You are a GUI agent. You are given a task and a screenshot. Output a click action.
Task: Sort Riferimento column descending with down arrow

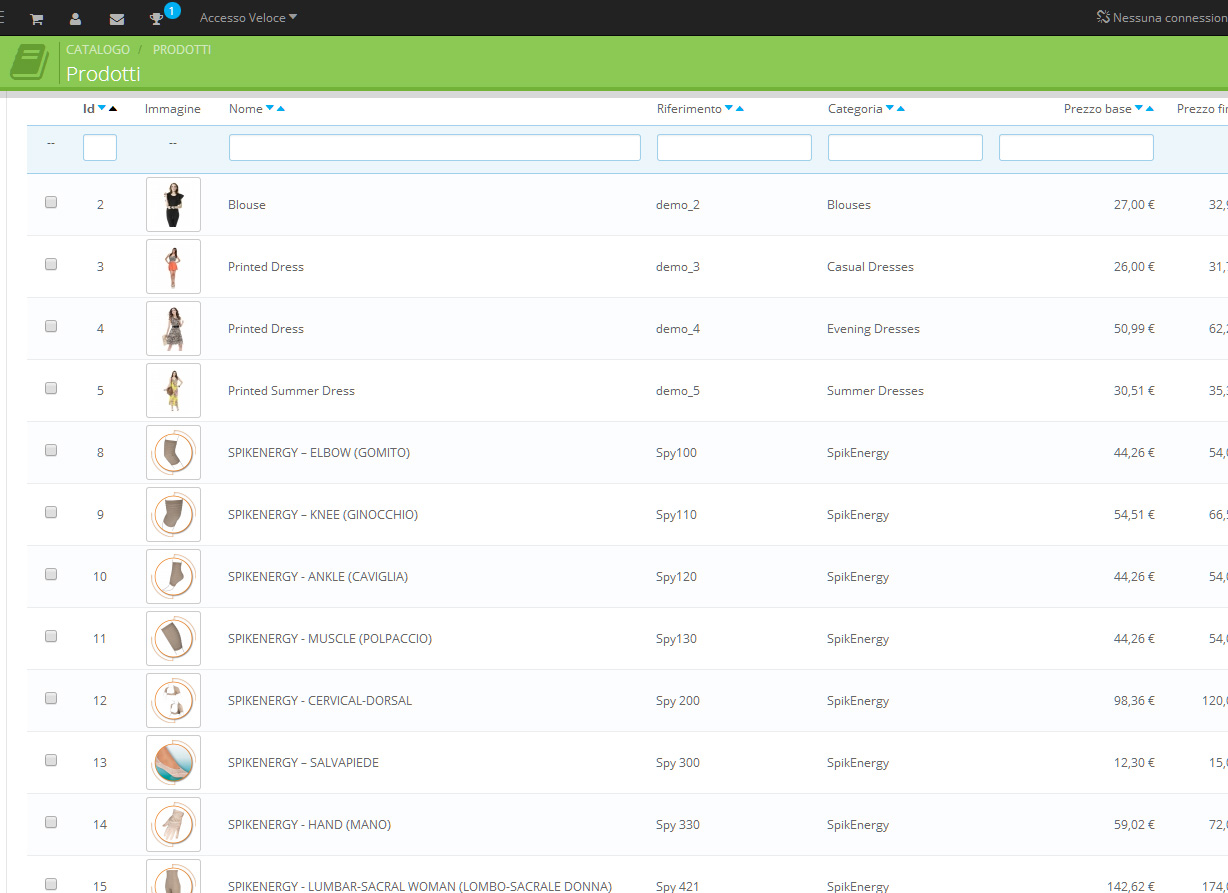tap(728, 108)
